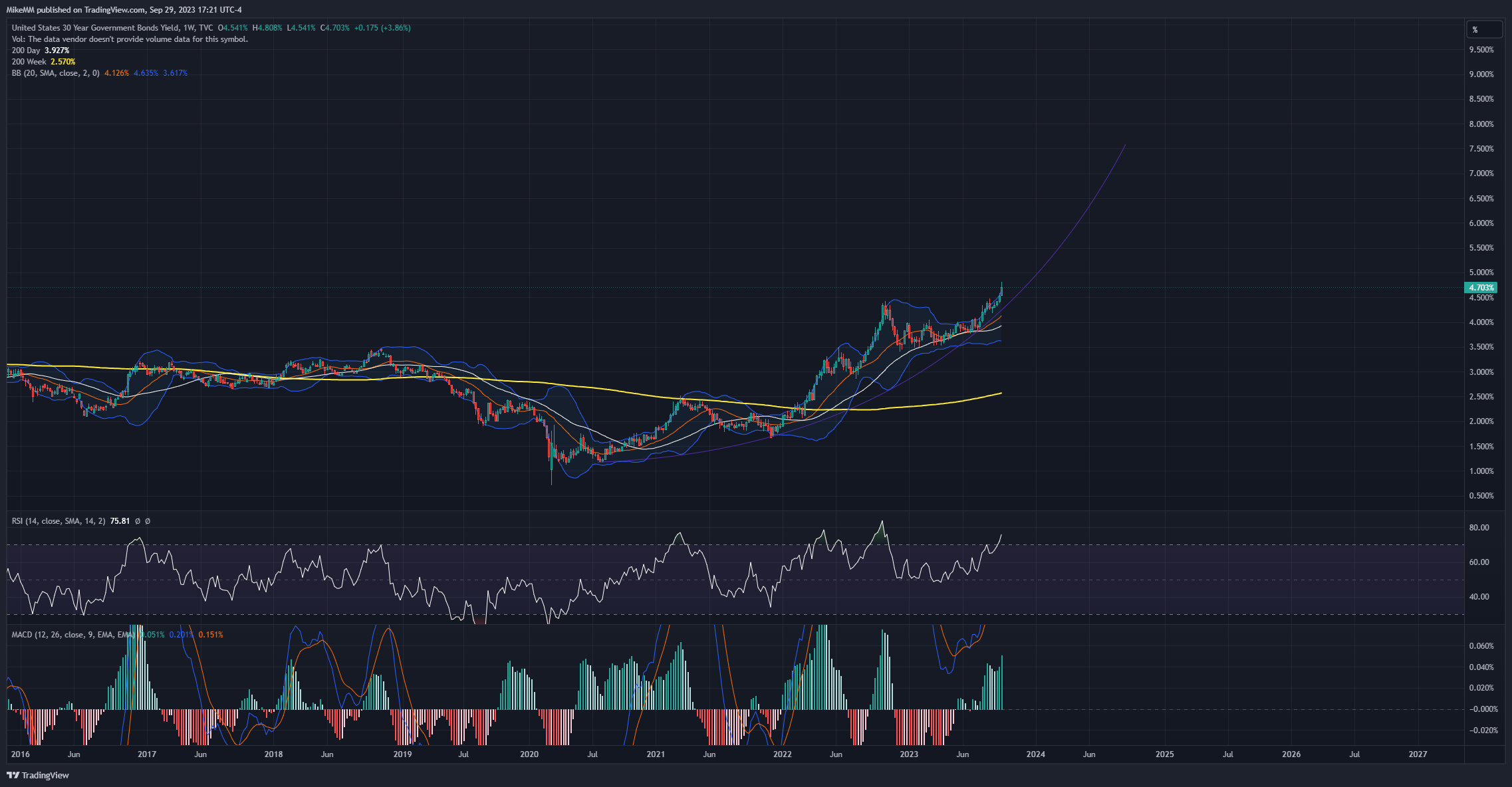
Task: Click the 200 Day value 3.927%
Action: point(57,51)
